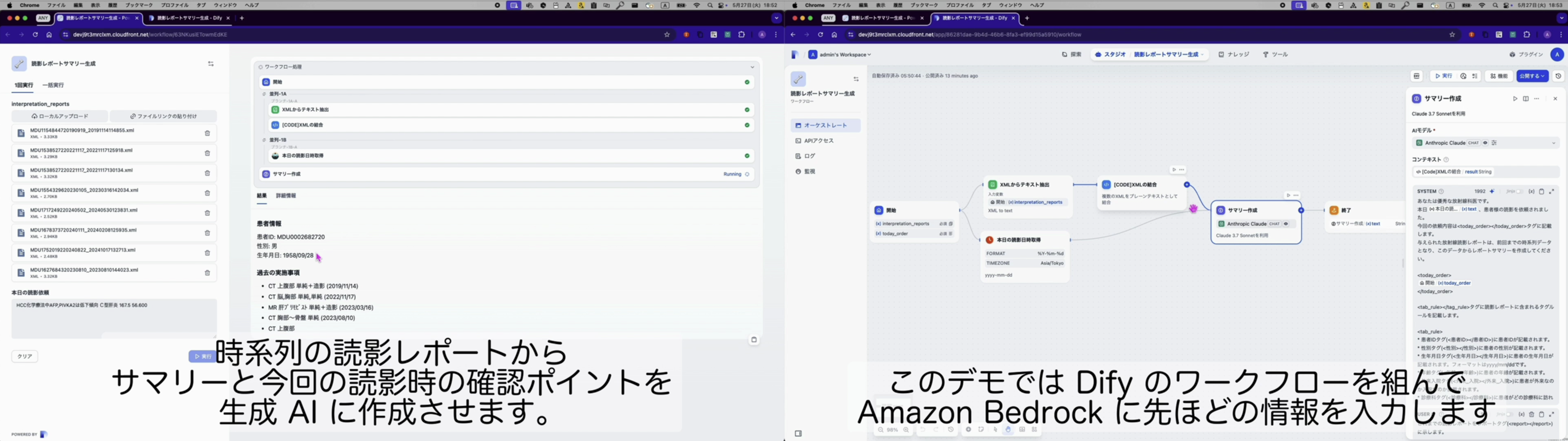Select hand pan mode on canvas
This screenshot has width=1568, height=441.
(1008, 430)
